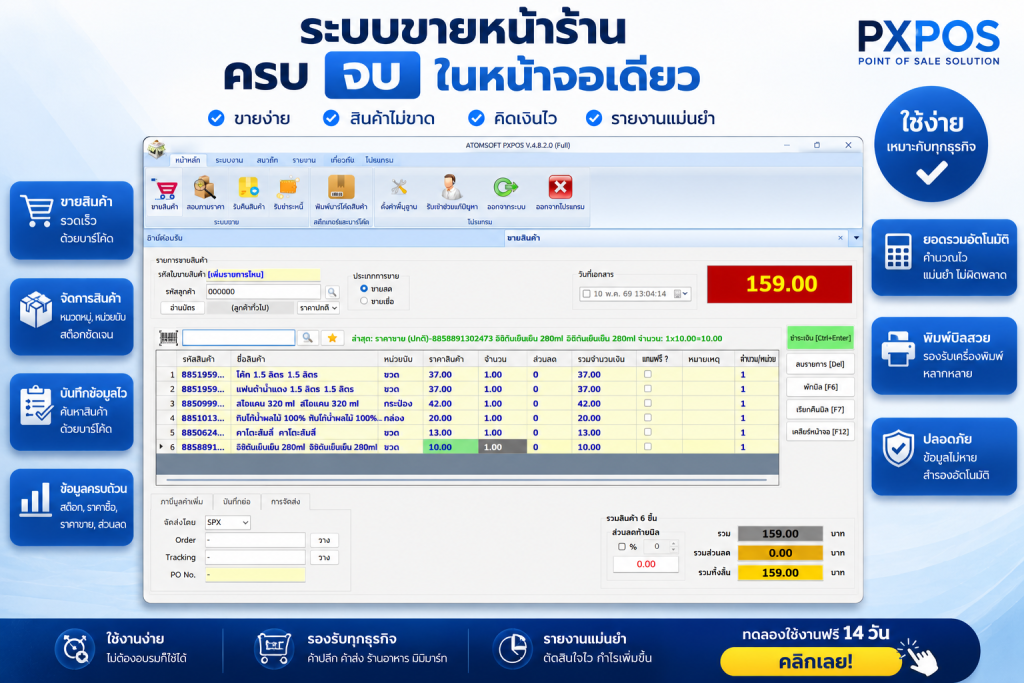Click the เคลียร์หน้าจอ [F12] button
This screenshot has width=1024, height=683.
point(820,432)
